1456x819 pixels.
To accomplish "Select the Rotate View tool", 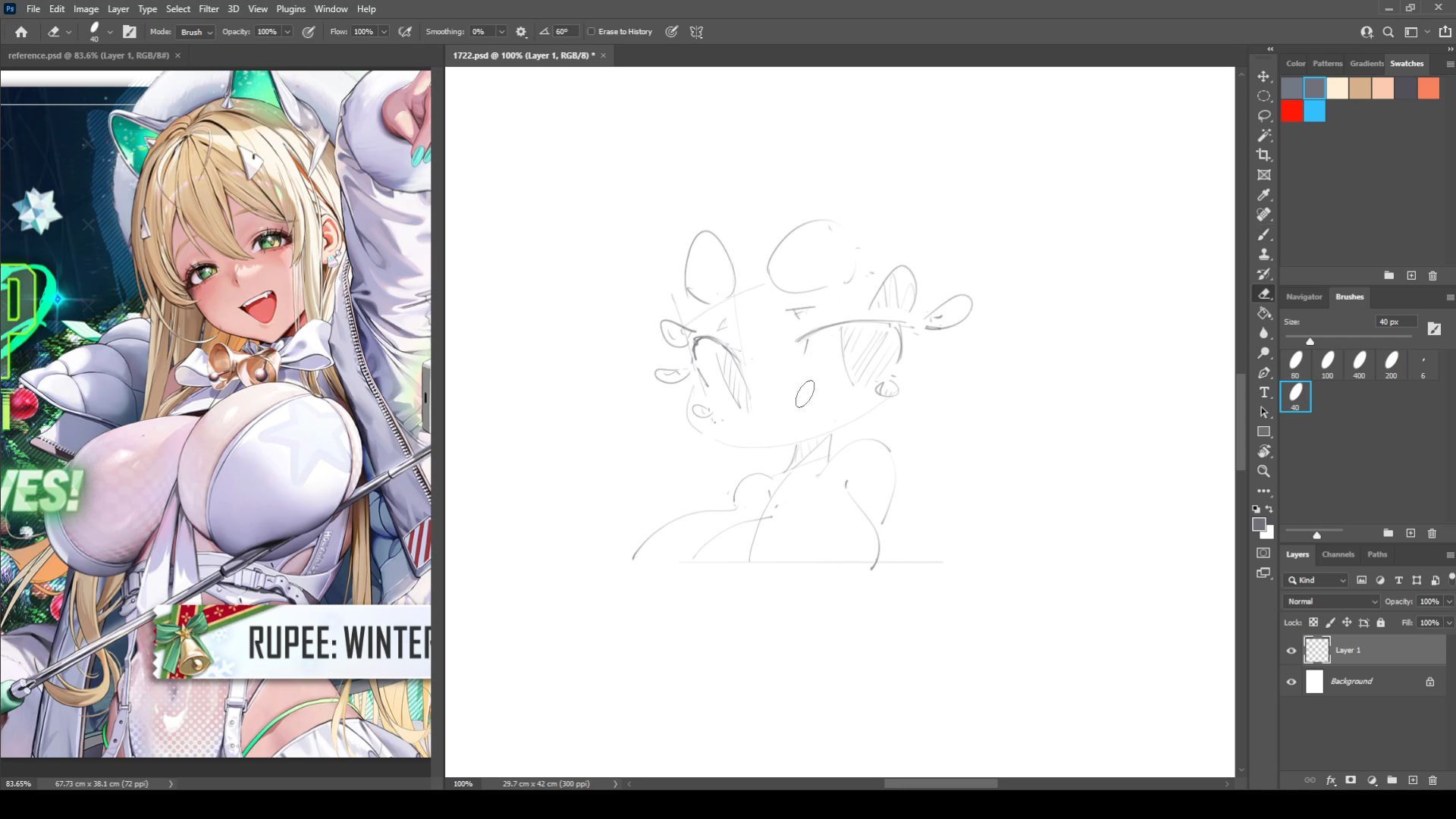I will 1263,451.
